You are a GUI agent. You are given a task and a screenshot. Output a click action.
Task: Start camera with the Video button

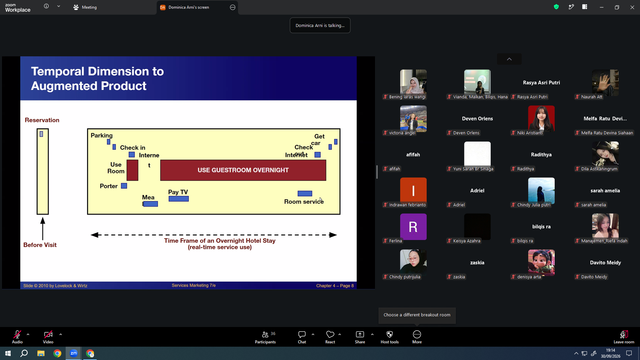(48, 336)
